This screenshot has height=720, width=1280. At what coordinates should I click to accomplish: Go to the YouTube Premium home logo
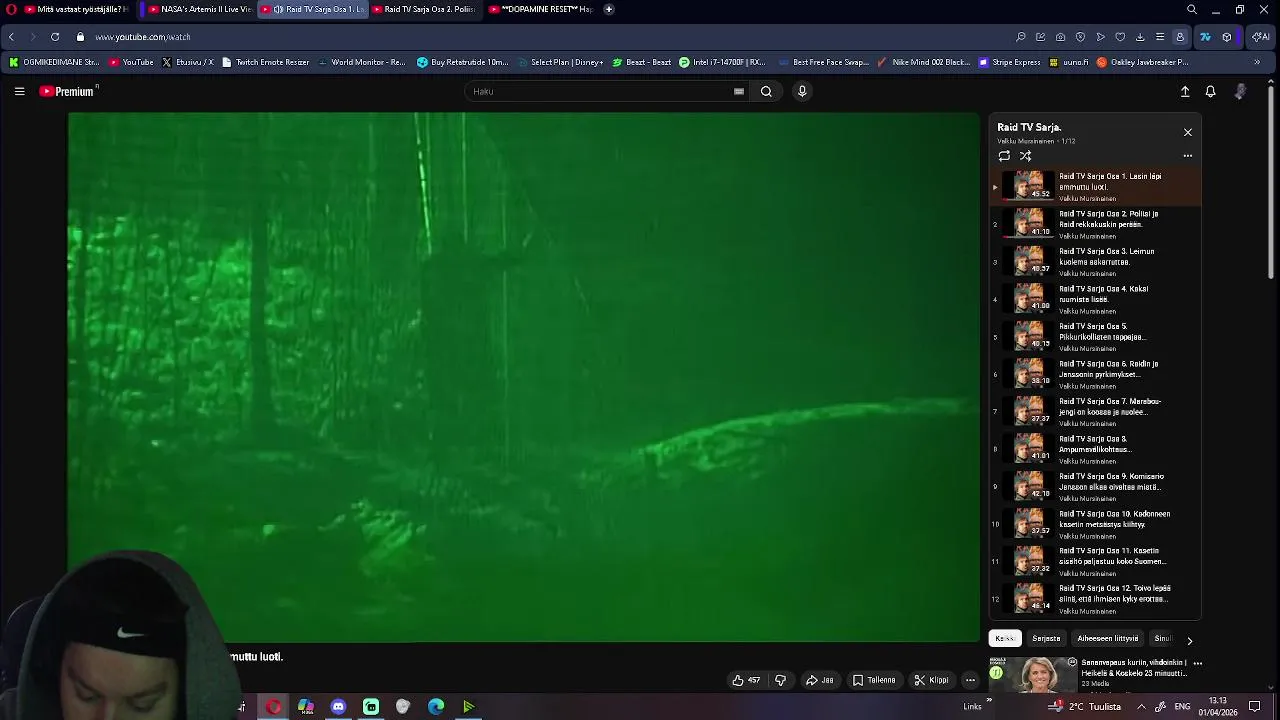pos(68,91)
